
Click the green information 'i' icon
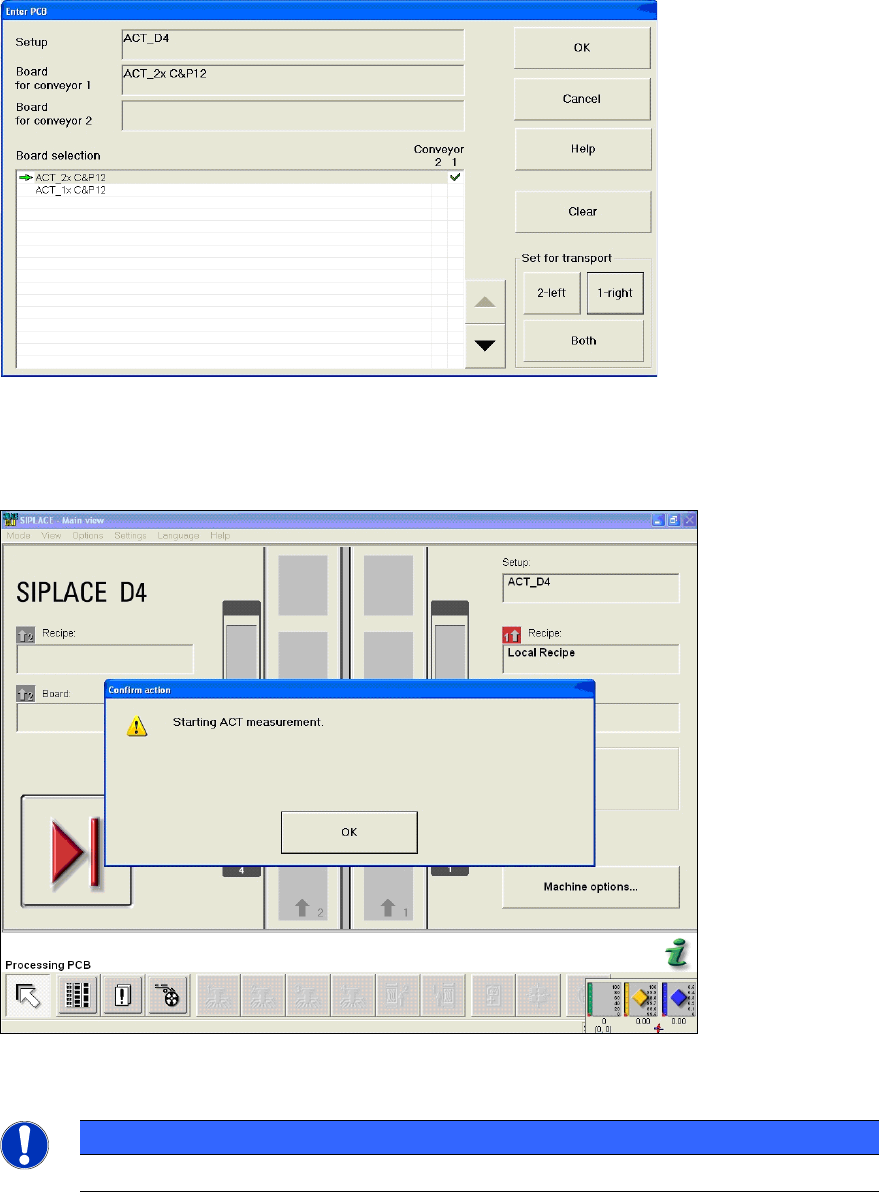pyautogui.click(x=677, y=953)
